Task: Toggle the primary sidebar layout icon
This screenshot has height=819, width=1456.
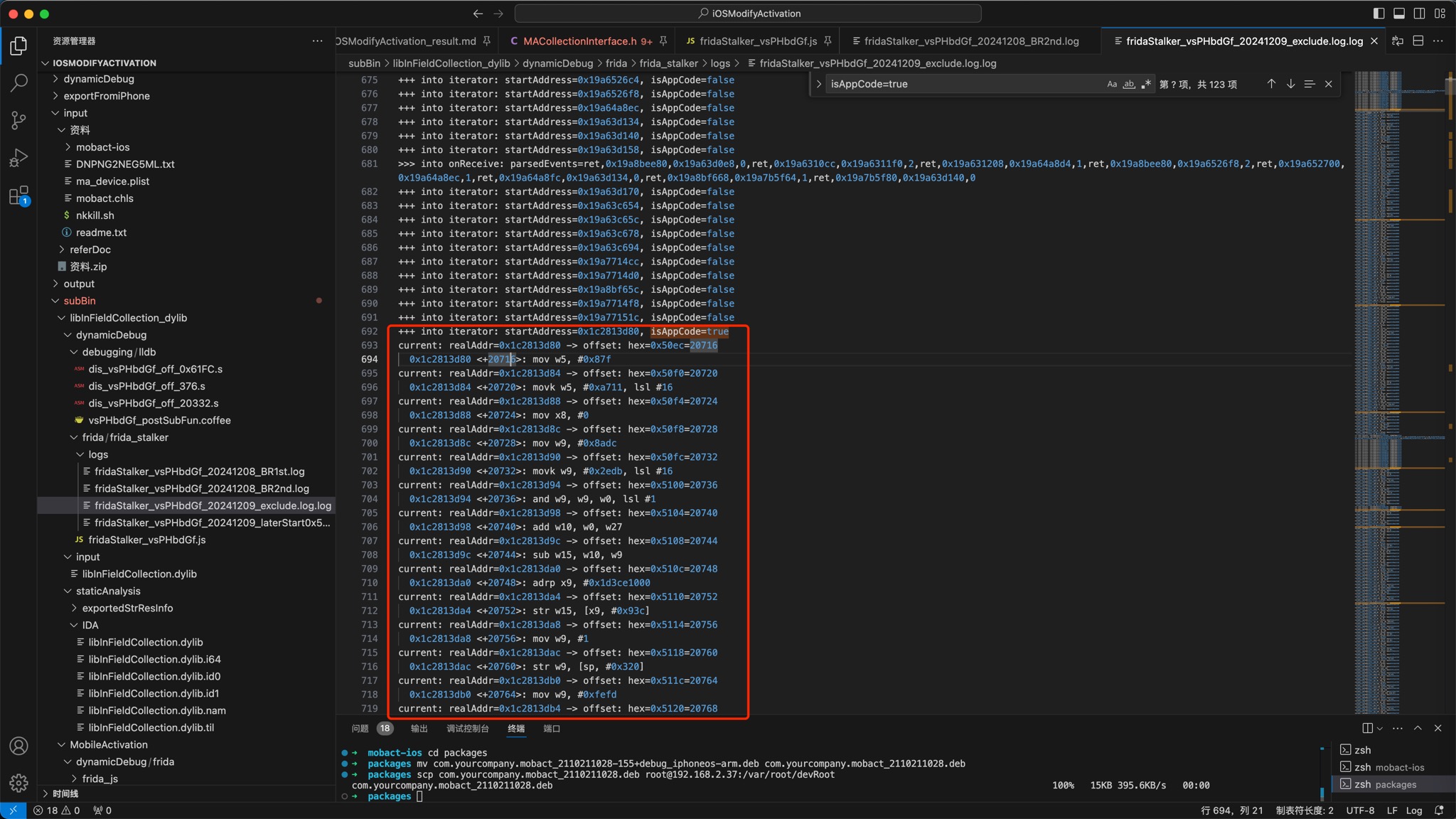Action: tap(1379, 14)
